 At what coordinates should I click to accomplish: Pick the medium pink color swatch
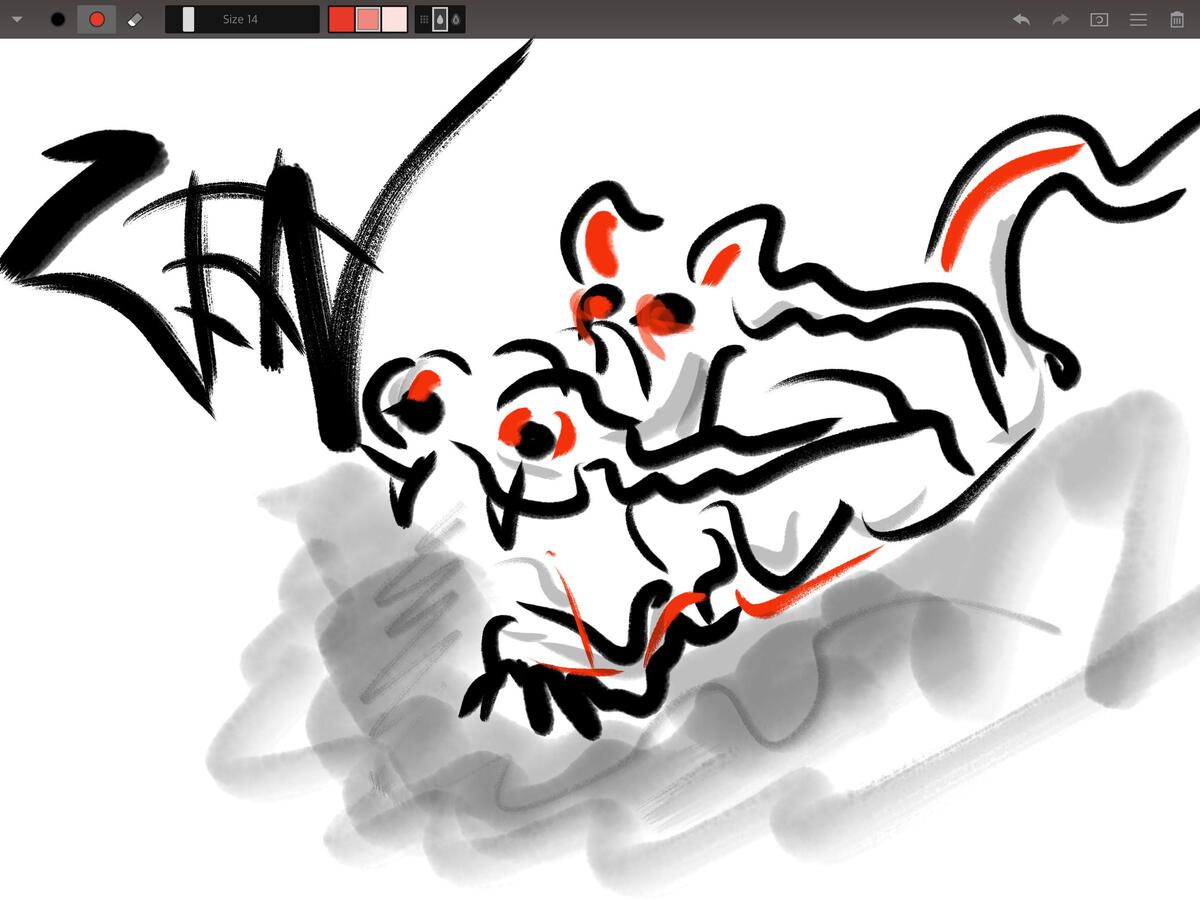368,19
